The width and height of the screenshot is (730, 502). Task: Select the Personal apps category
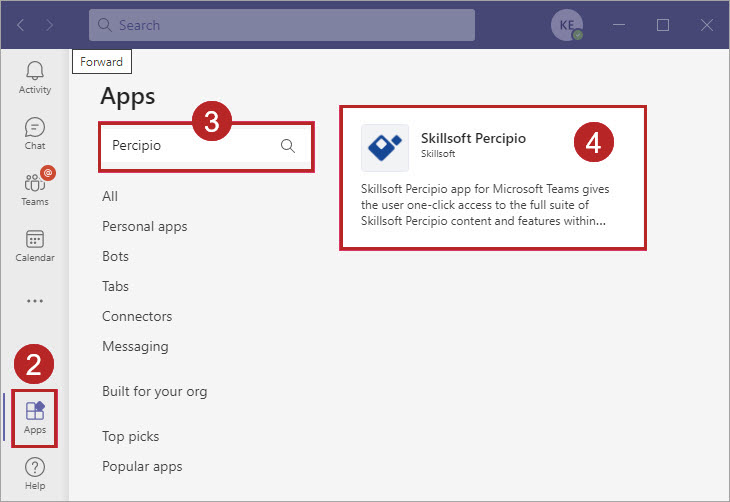coord(144,227)
